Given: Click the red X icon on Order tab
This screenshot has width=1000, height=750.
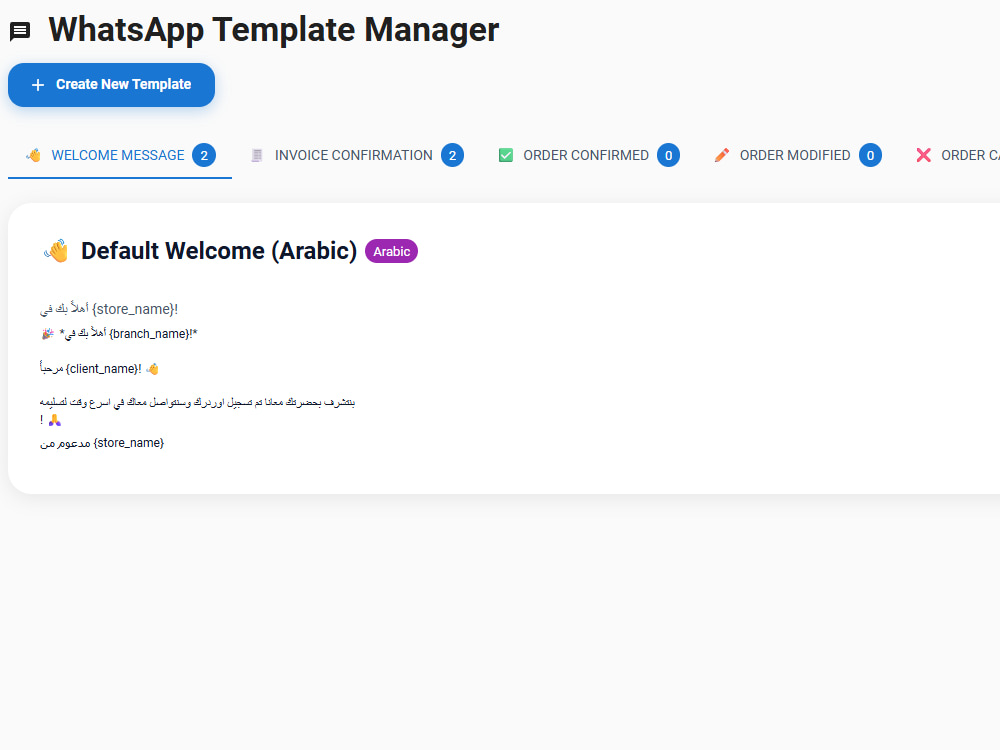Looking at the screenshot, I should click(x=923, y=155).
